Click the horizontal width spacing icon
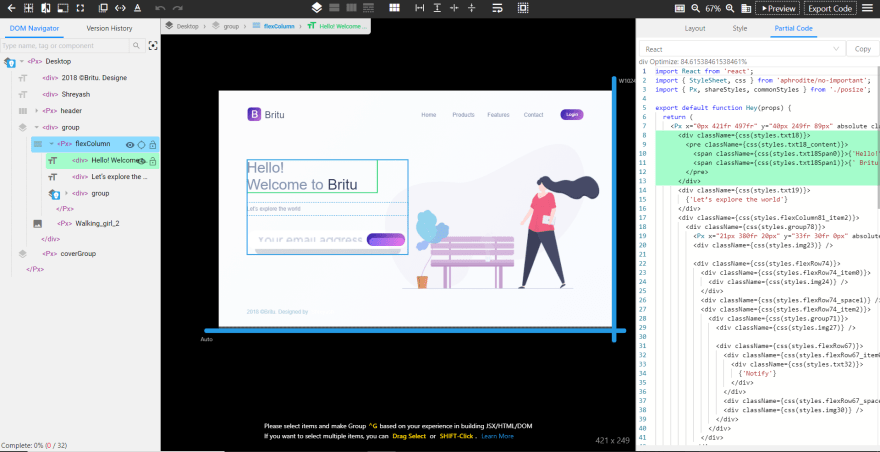880x452 pixels. [420, 8]
